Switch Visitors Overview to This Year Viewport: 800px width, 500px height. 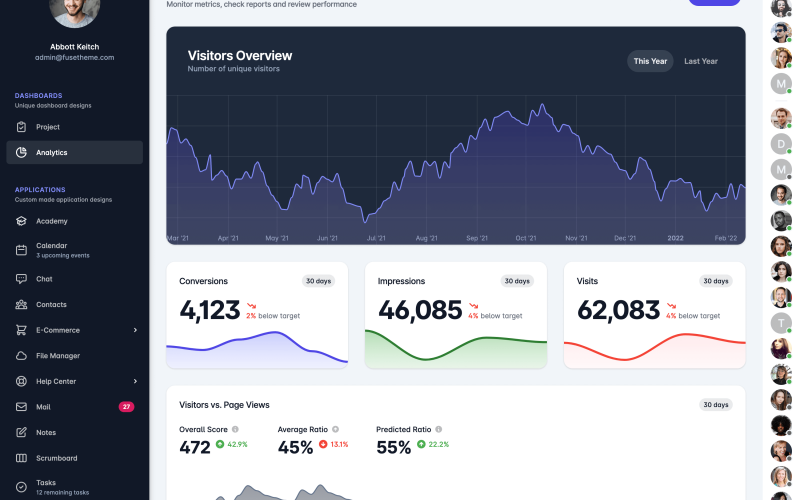pyautogui.click(x=650, y=61)
